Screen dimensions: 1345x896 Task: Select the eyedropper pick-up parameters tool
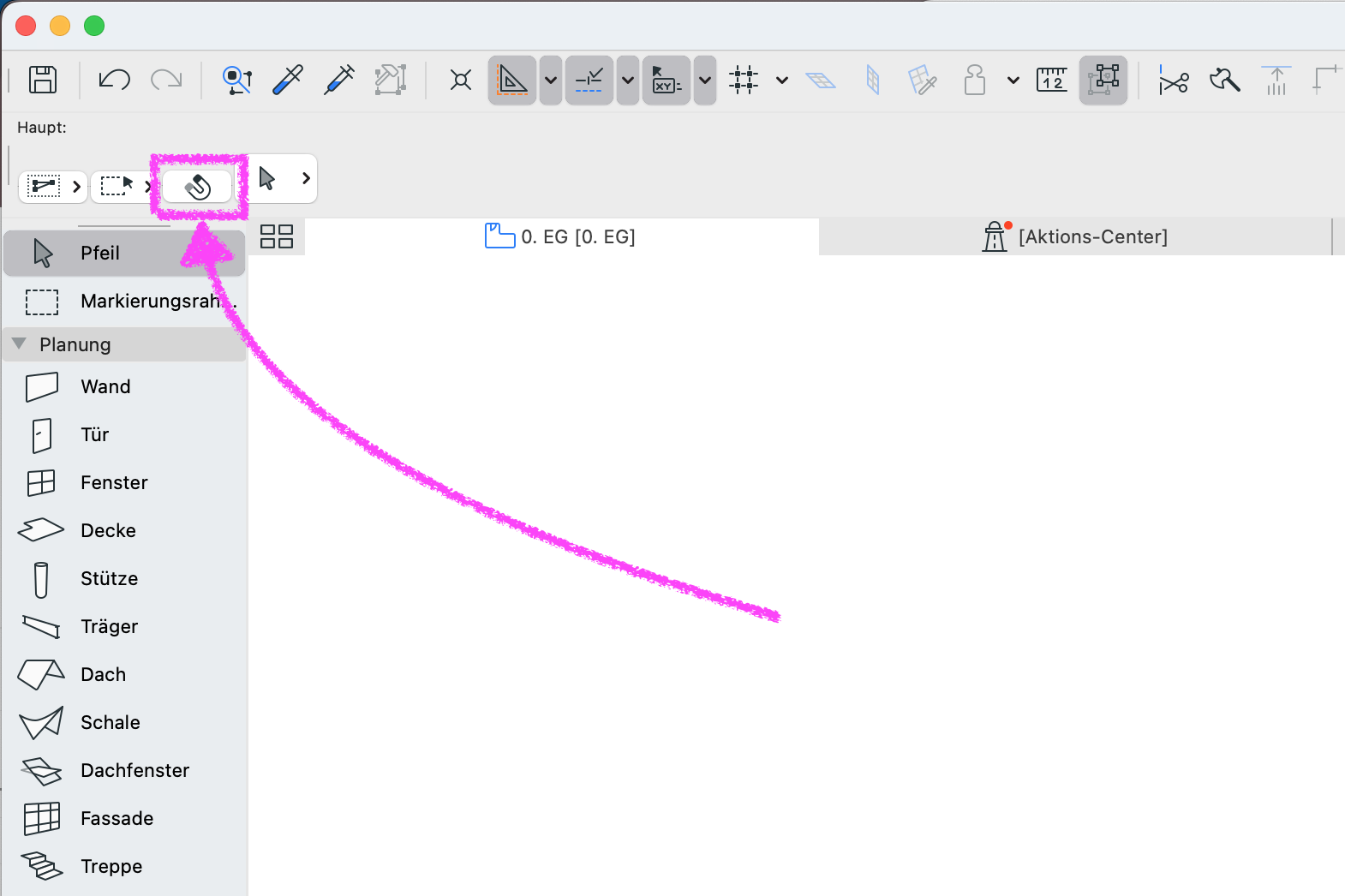tap(288, 80)
